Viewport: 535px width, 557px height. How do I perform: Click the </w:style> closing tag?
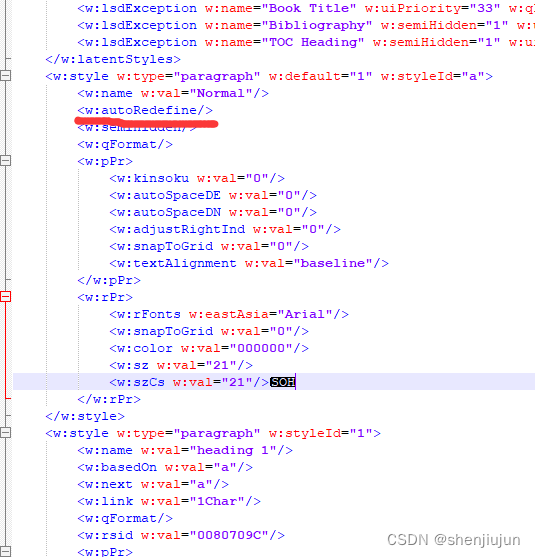pyautogui.click(x=85, y=416)
